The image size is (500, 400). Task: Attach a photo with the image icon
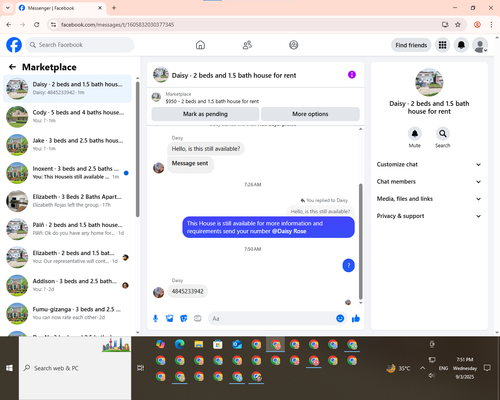click(170, 319)
